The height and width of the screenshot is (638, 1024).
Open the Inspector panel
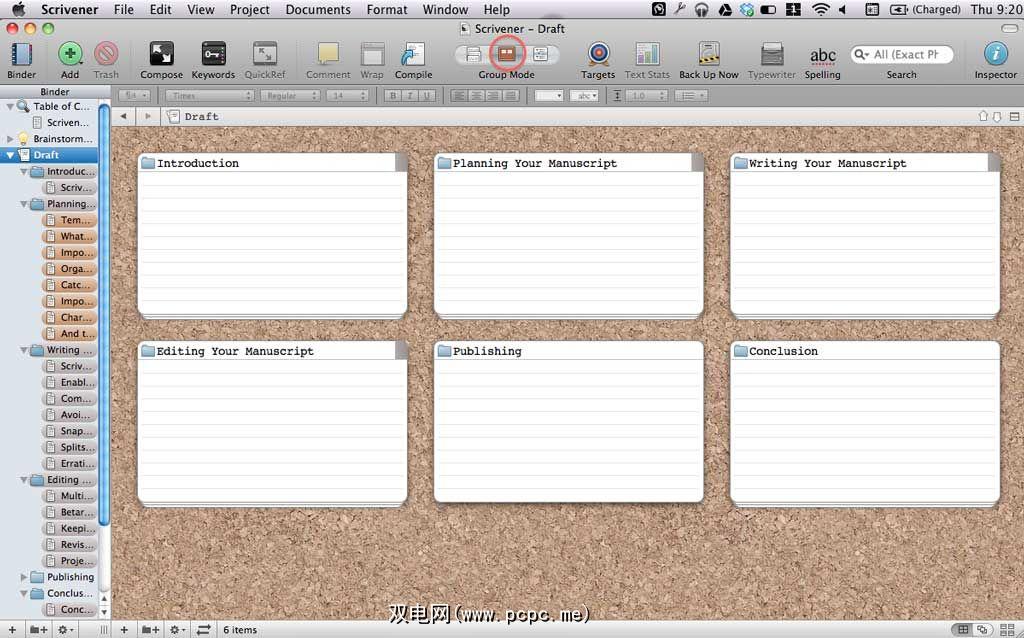point(995,55)
